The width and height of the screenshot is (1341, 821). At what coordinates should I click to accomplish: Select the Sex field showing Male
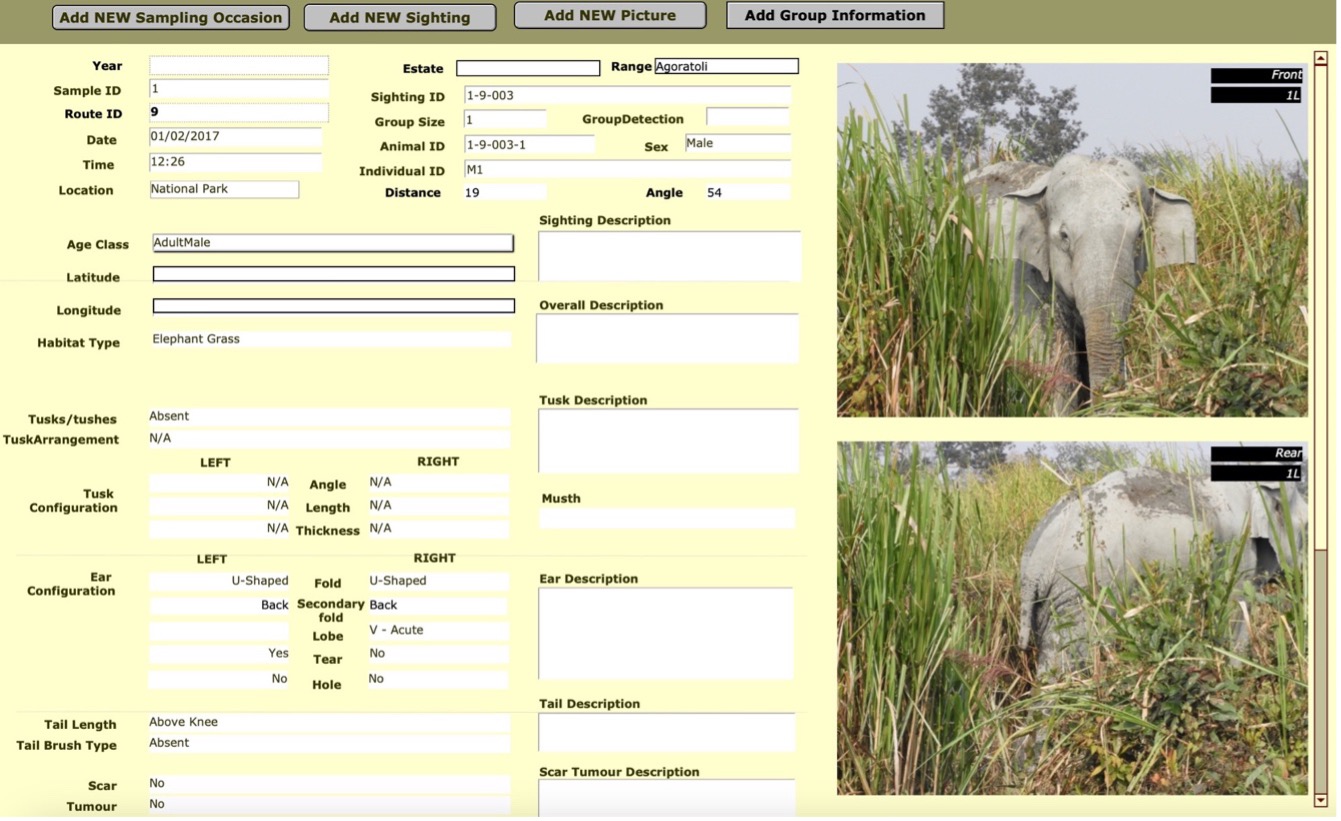(x=737, y=143)
